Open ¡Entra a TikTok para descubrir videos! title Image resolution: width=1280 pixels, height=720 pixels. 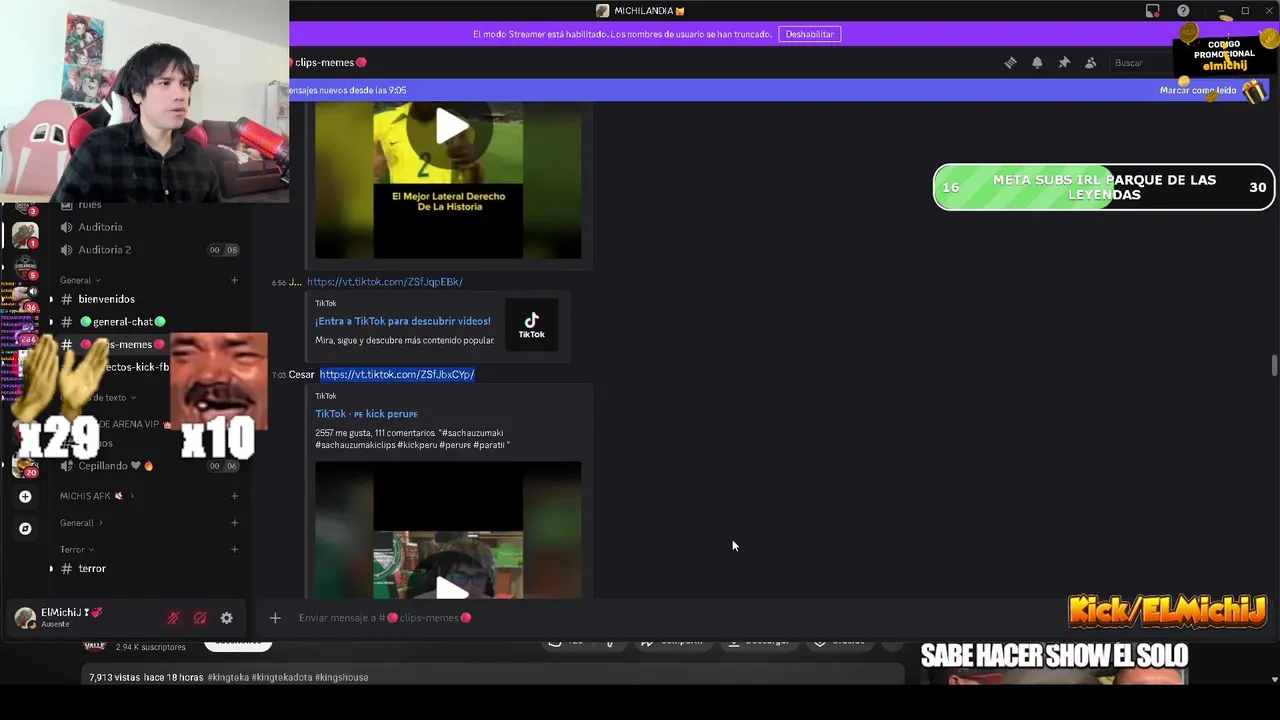coord(403,321)
